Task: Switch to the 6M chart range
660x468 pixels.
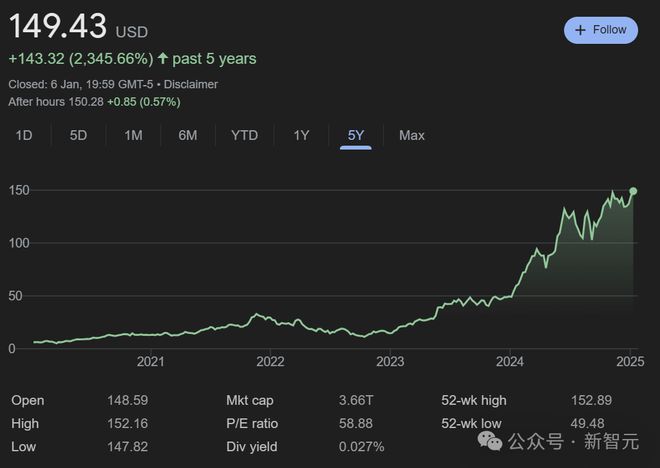Action: (187, 135)
